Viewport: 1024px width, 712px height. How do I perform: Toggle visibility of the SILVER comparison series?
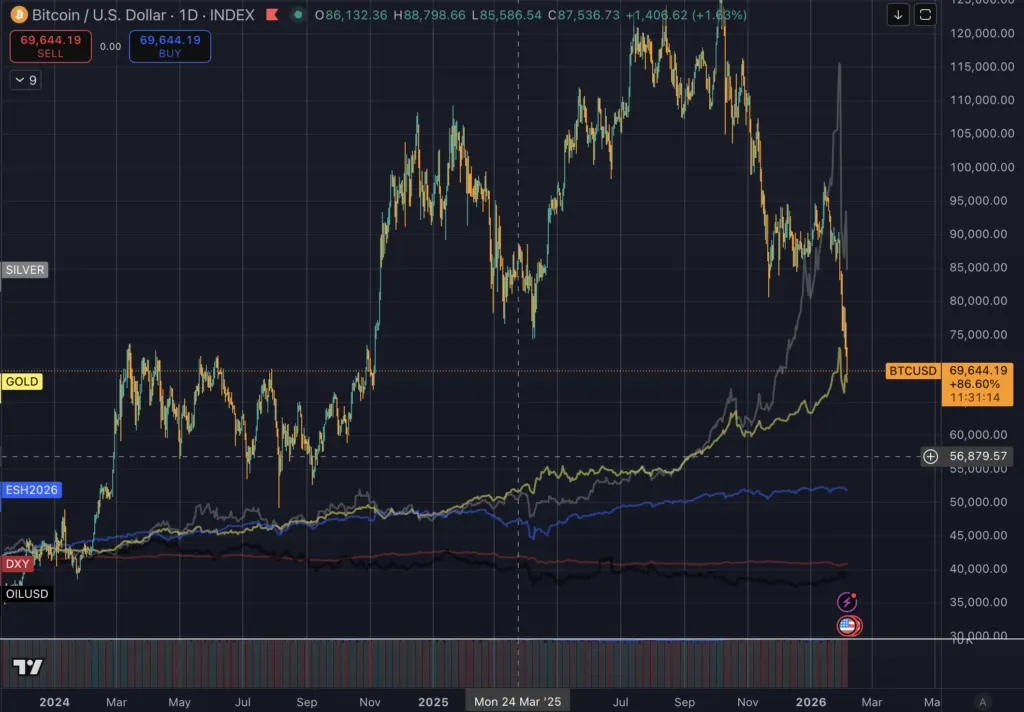pyautogui.click(x=23, y=269)
